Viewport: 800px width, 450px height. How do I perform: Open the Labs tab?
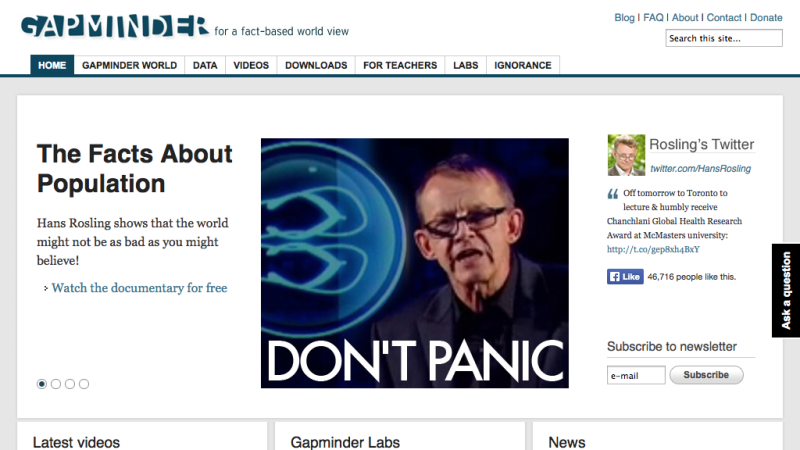coord(466,65)
